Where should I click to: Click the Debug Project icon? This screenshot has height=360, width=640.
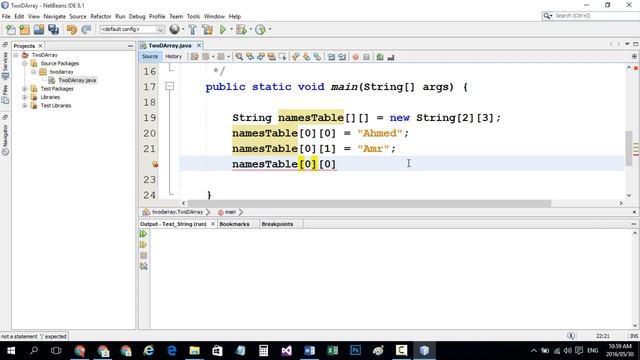(x=241, y=29)
